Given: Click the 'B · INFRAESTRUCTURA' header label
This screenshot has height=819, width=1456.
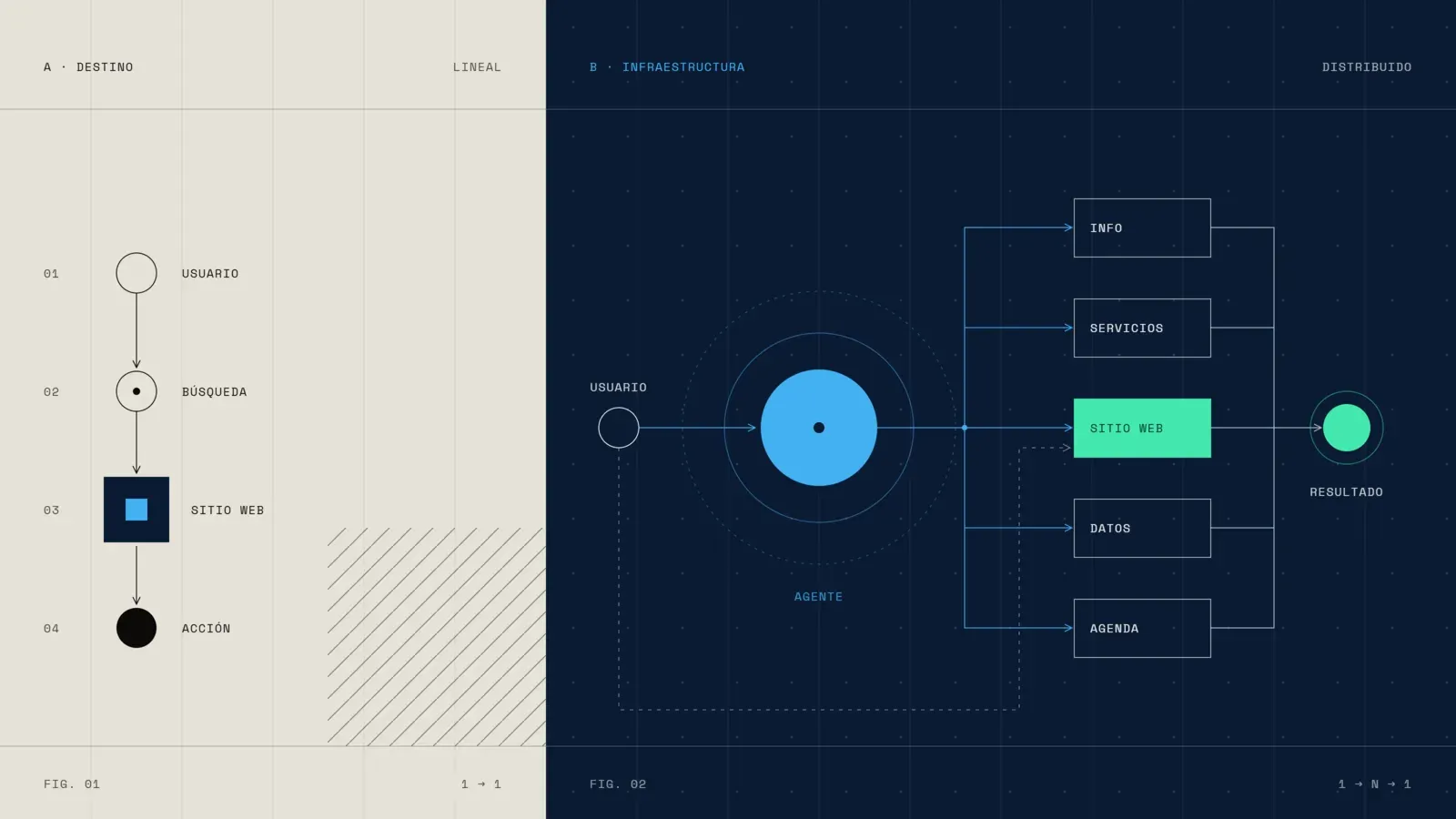Looking at the screenshot, I should click(667, 67).
